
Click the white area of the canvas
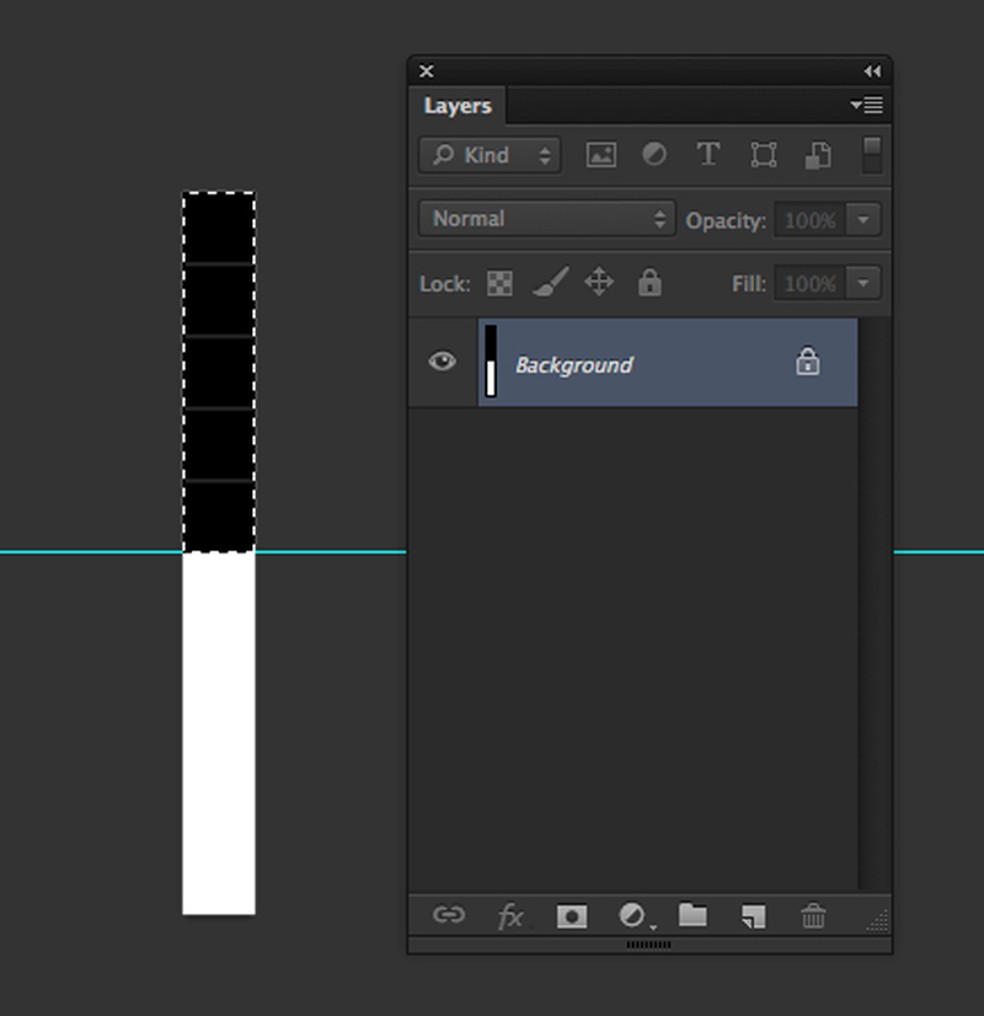point(218,733)
